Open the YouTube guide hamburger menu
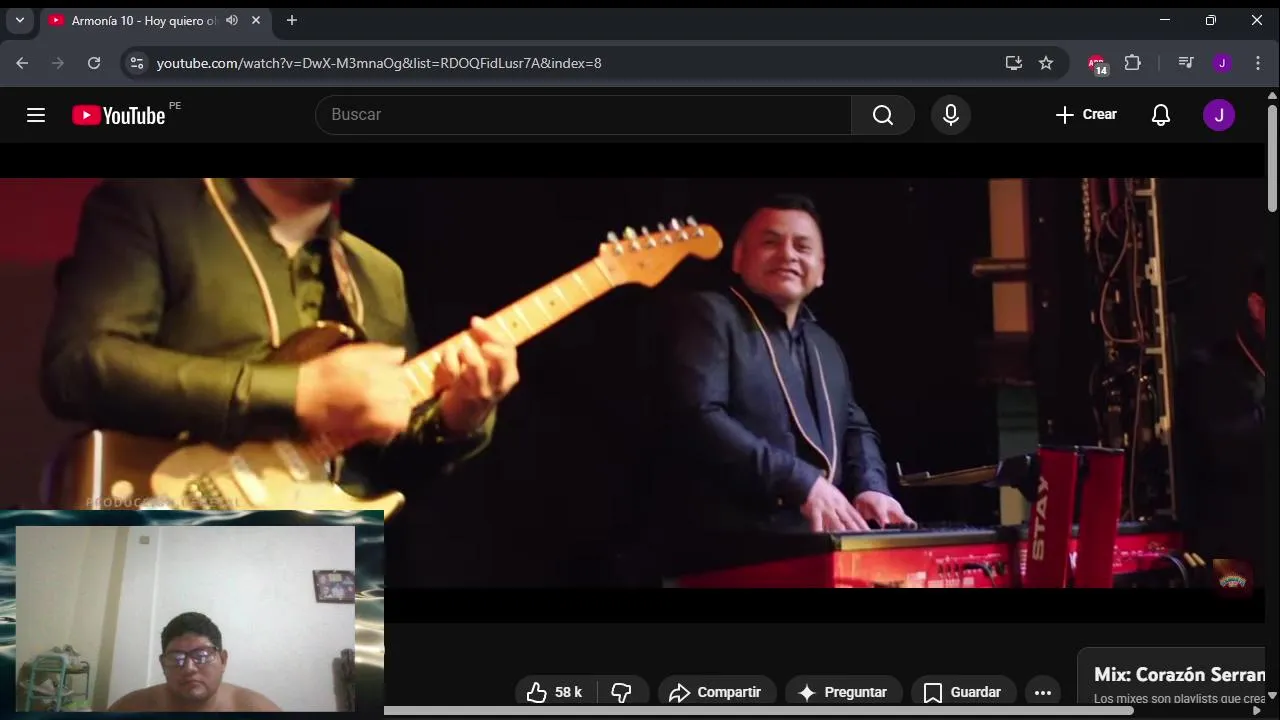This screenshot has width=1280, height=720. tap(36, 115)
